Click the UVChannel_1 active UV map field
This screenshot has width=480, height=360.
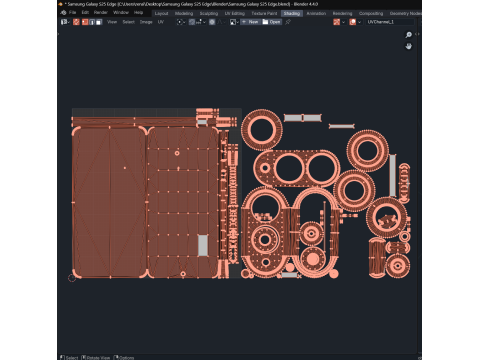(x=390, y=22)
